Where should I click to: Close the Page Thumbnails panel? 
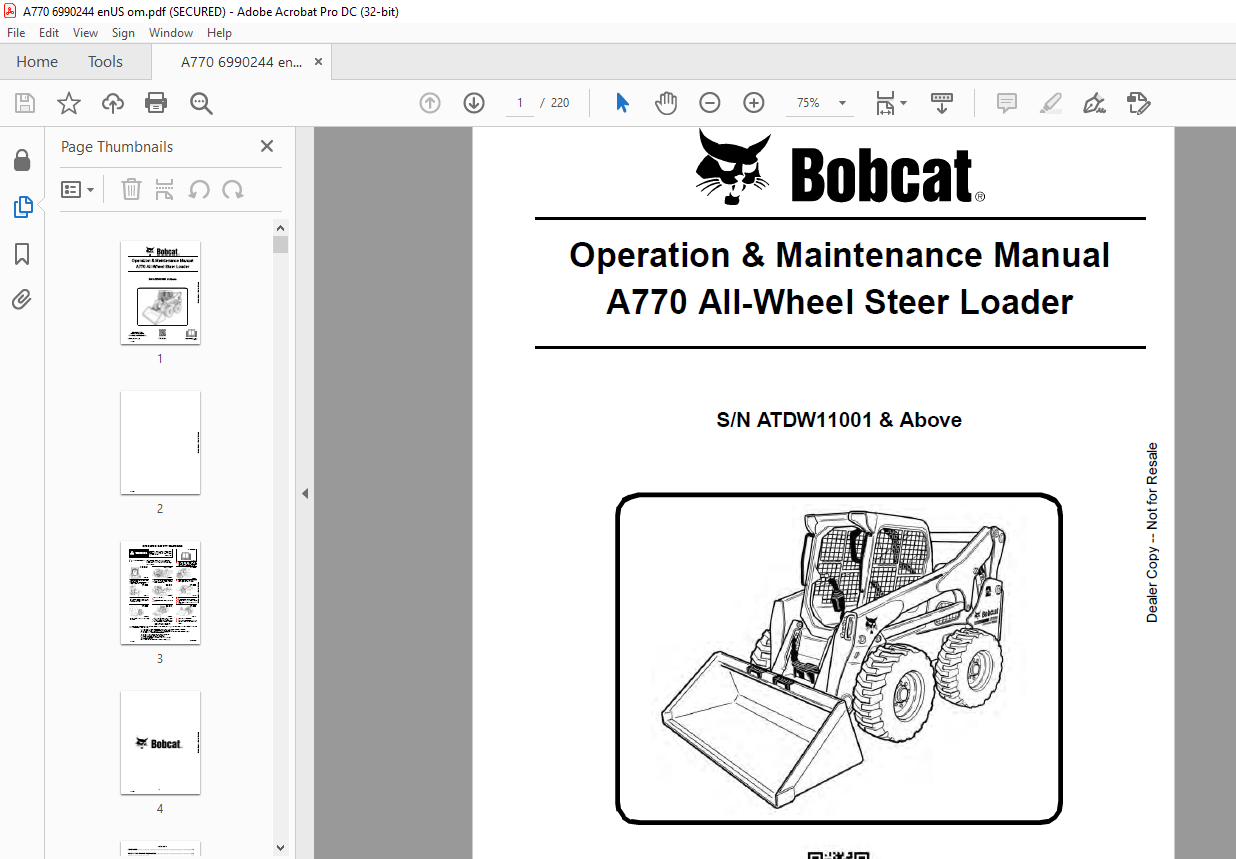pos(267,146)
